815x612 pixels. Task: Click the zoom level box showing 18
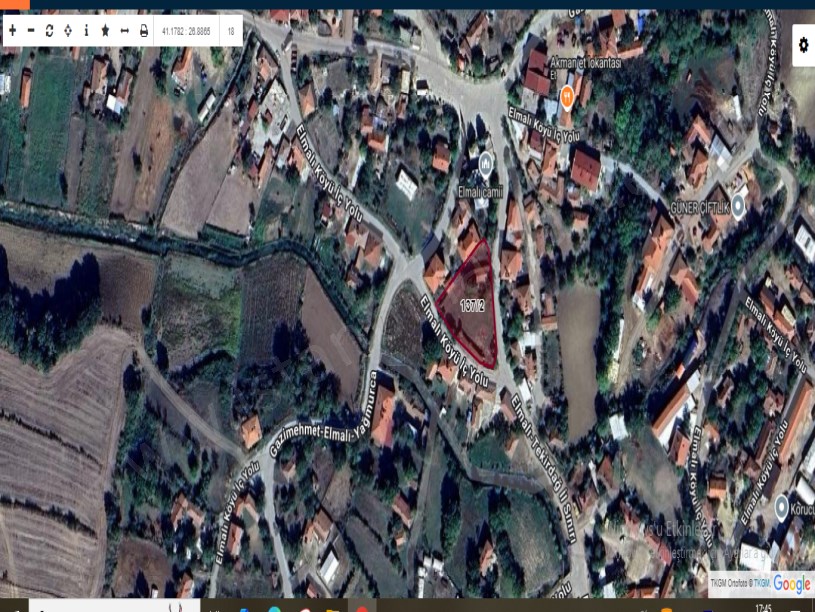[231, 31]
